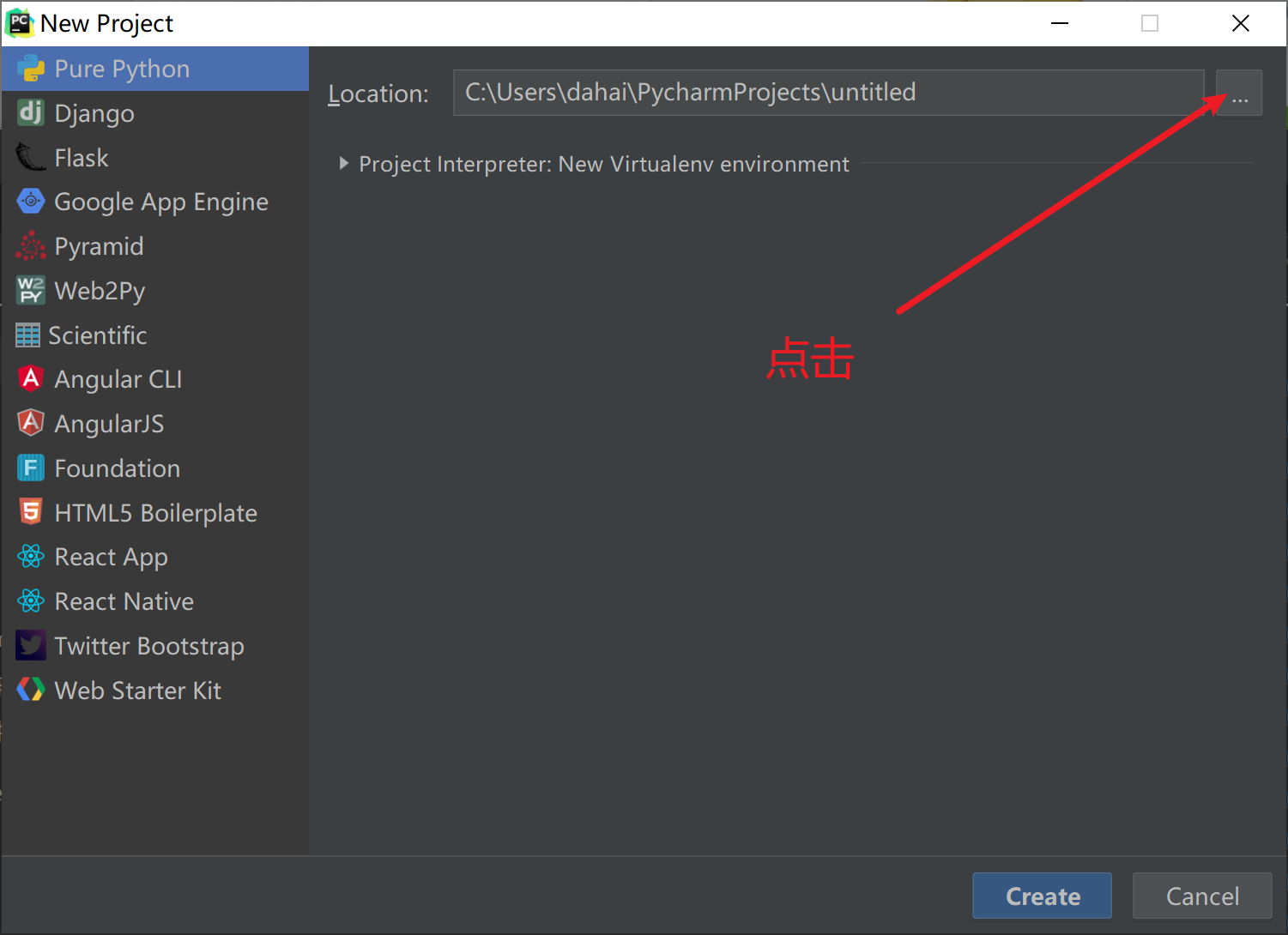Choose React Native project type
The height and width of the screenshot is (935, 1288).
(155, 601)
